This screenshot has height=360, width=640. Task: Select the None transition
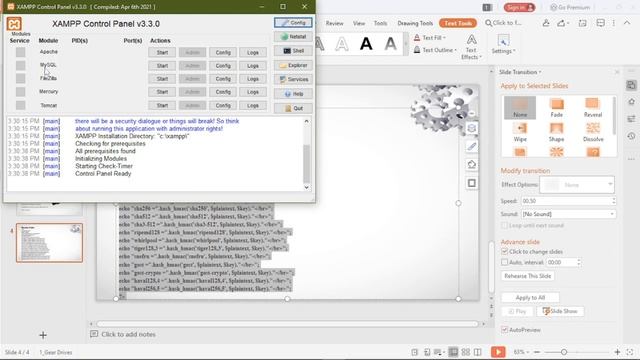(x=520, y=108)
